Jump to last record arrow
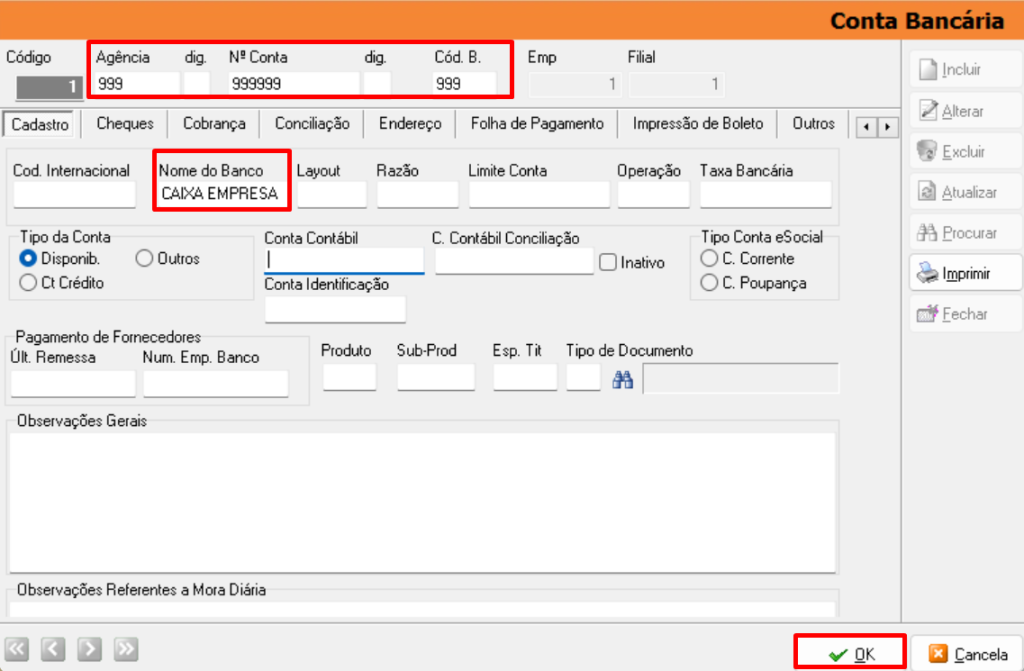The image size is (1024, 671). pos(125,649)
